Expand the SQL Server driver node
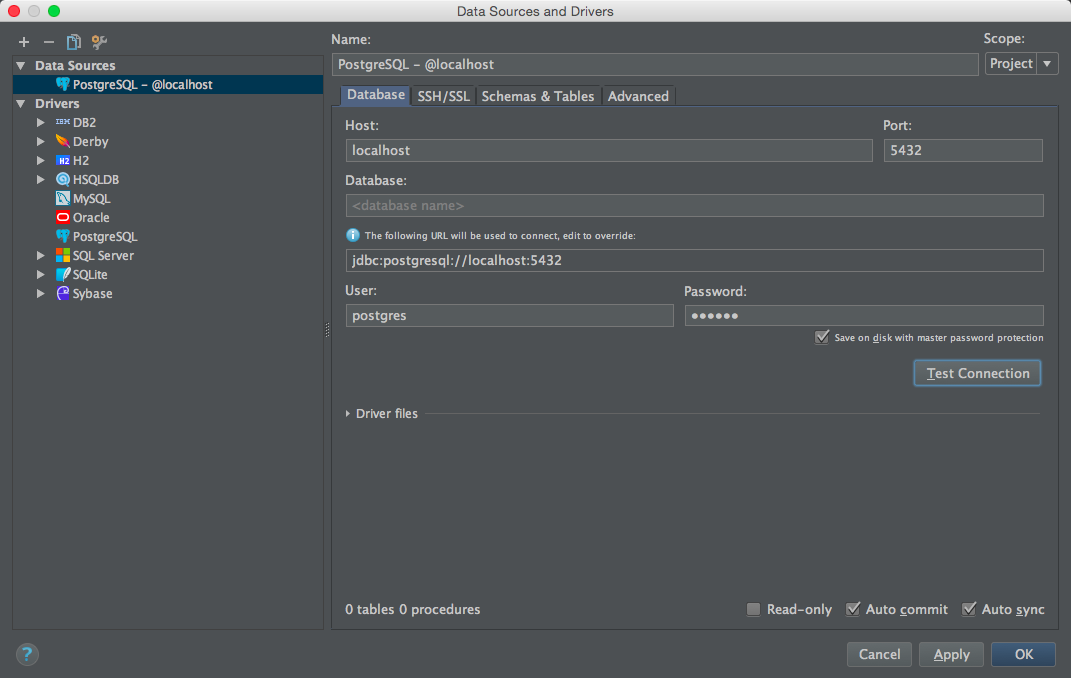Screen dimensions: 1071x678 point(41,255)
